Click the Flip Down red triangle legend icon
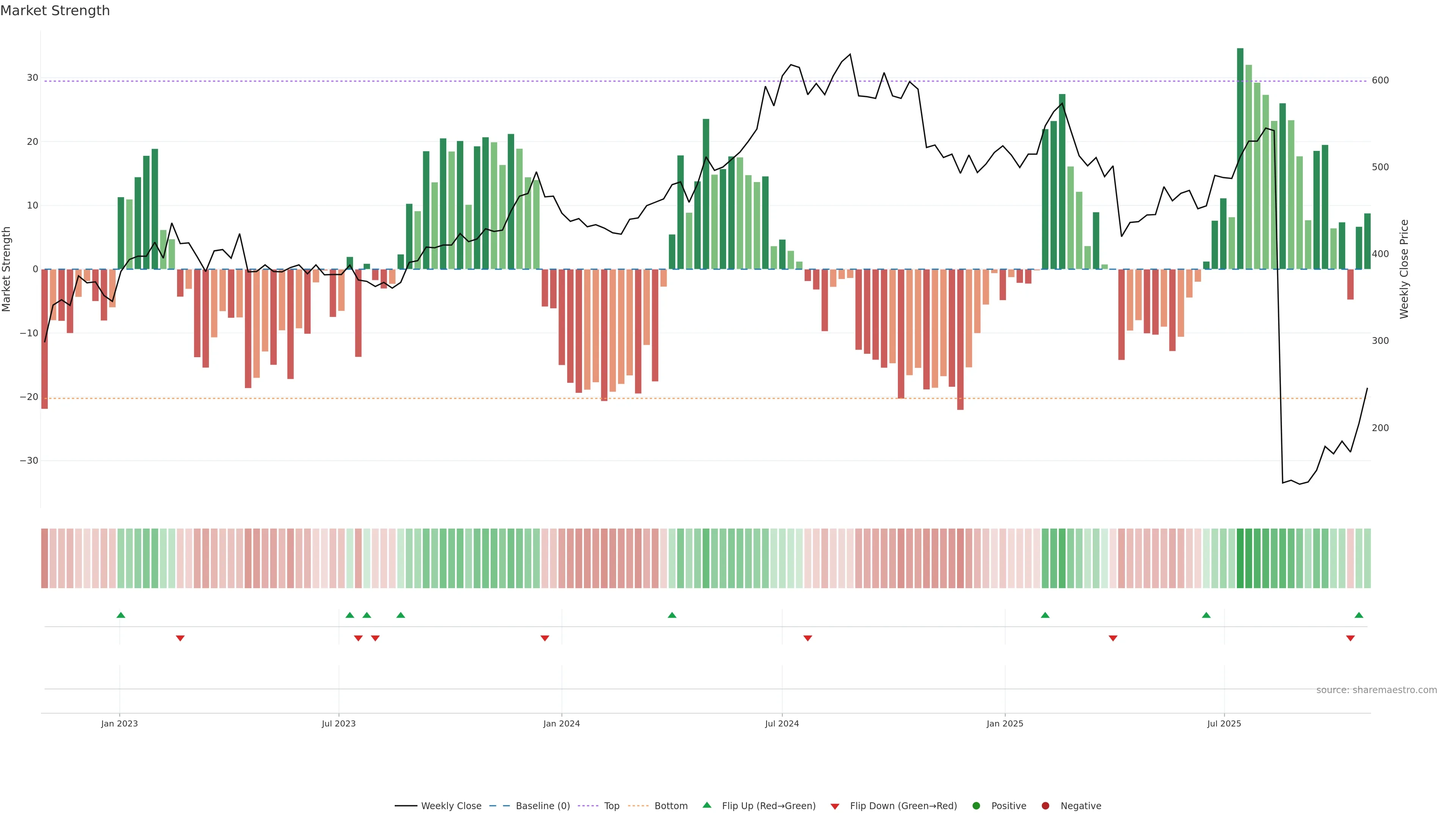Viewport: 1456px width, 819px height. pos(835,806)
